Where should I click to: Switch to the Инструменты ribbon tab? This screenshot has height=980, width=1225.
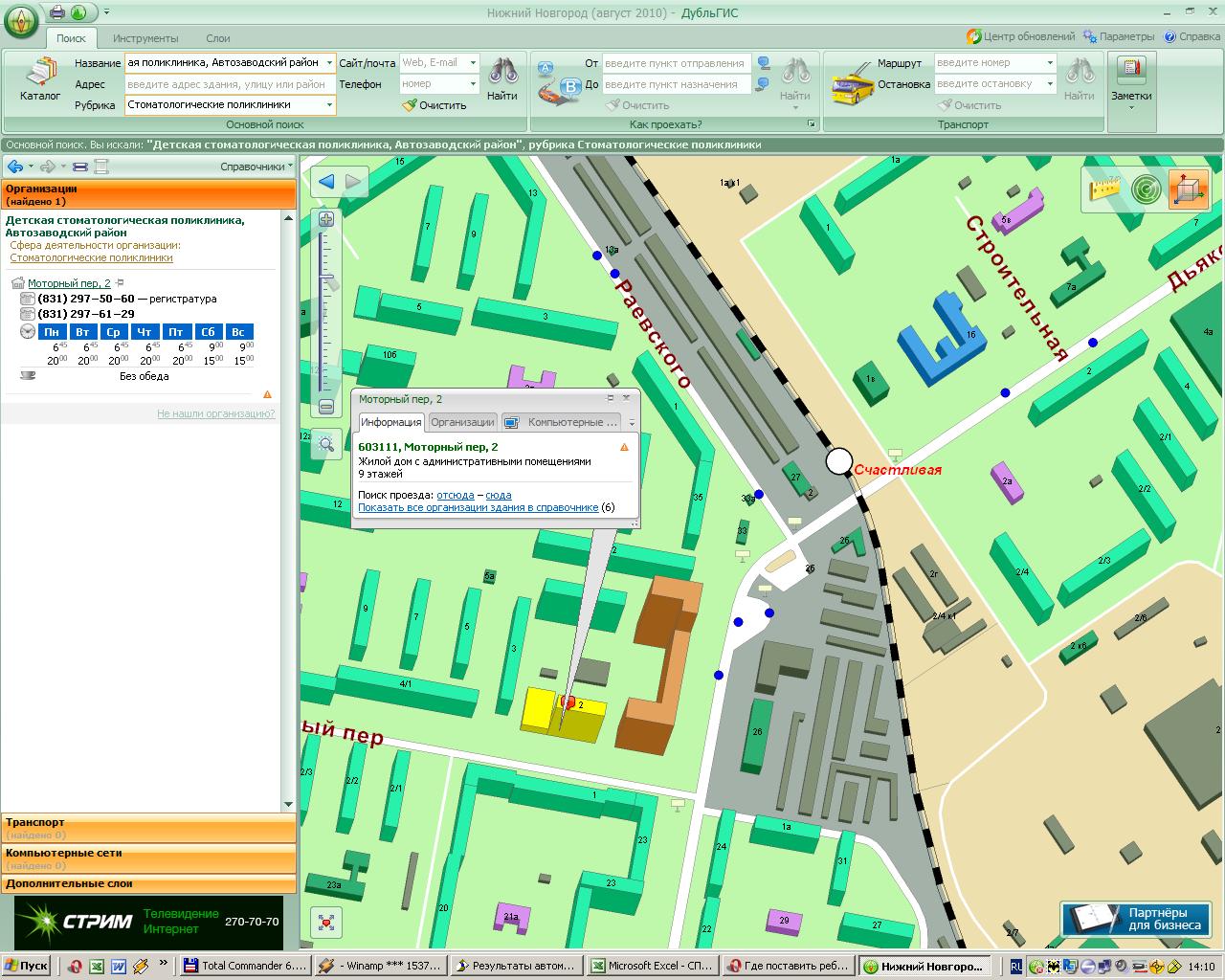[x=145, y=38]
